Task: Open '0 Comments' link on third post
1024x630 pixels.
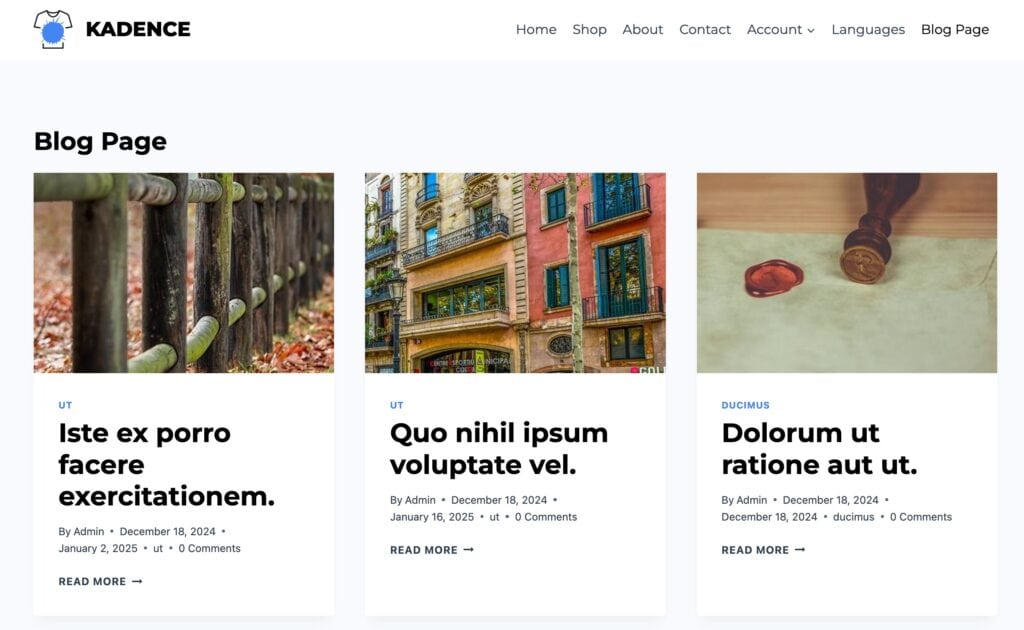Action: tap(920, 517)
